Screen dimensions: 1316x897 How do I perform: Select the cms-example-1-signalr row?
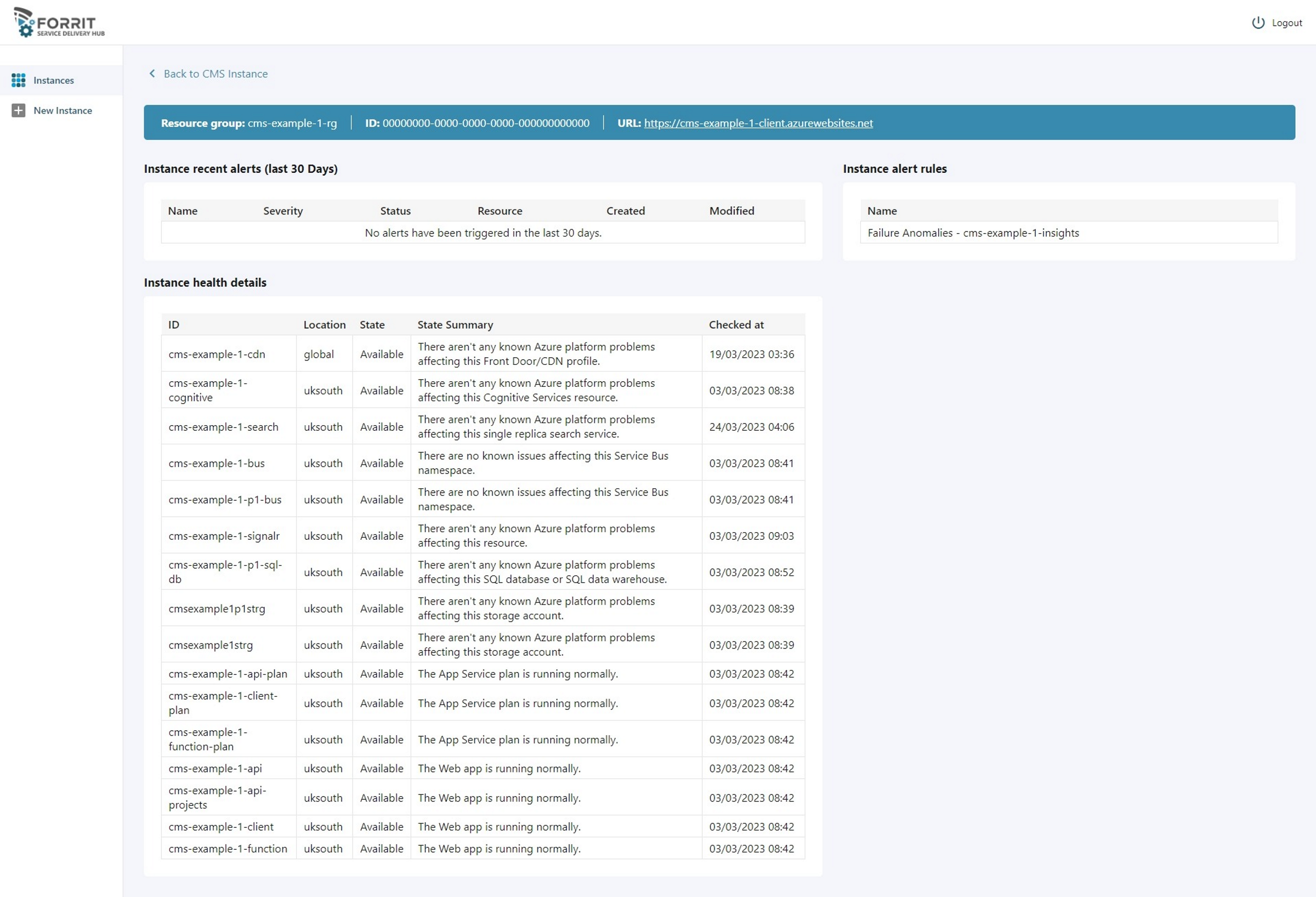coord(224,536)
